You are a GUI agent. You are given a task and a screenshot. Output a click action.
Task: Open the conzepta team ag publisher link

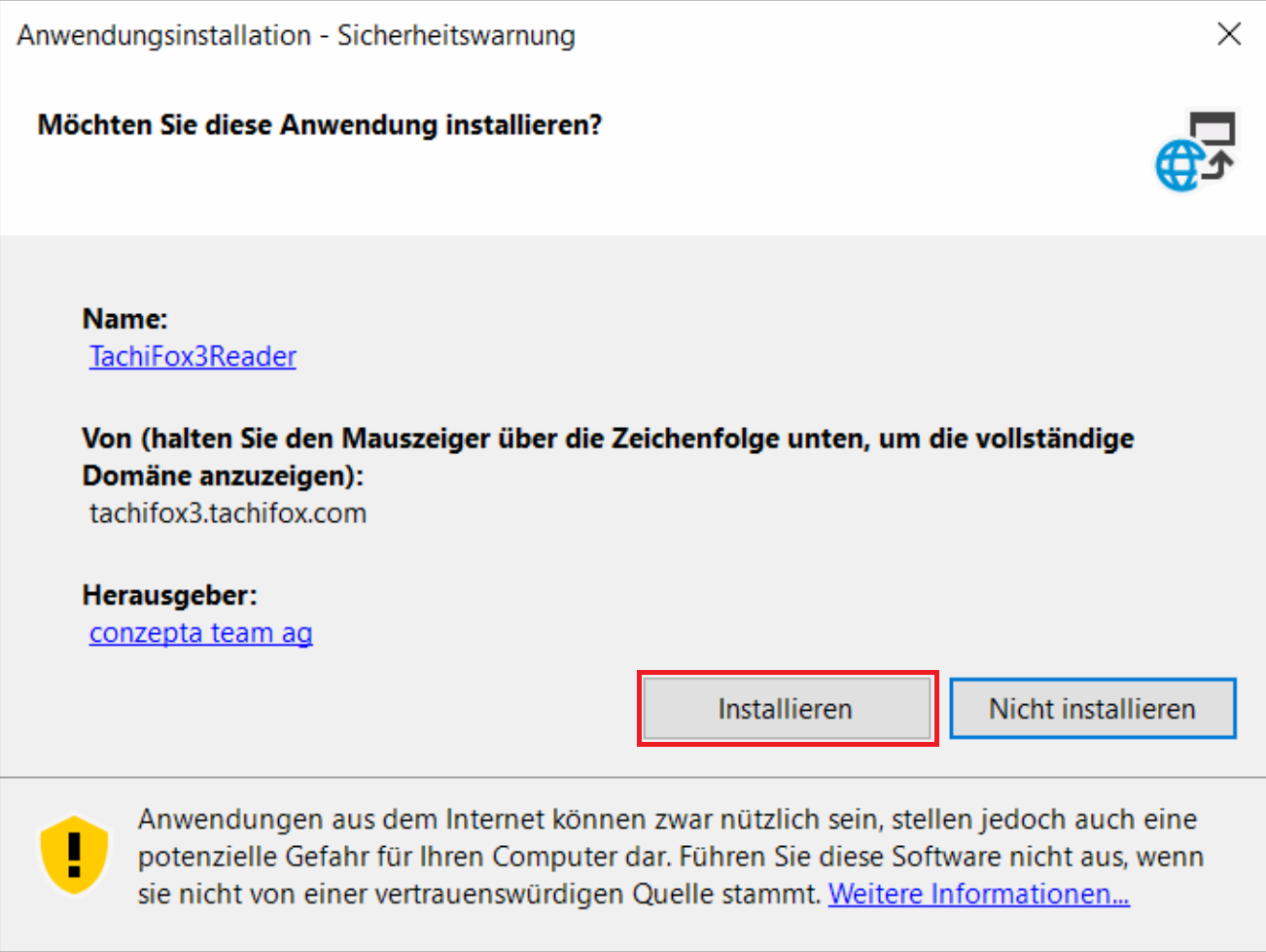click(x=200, y=633)
